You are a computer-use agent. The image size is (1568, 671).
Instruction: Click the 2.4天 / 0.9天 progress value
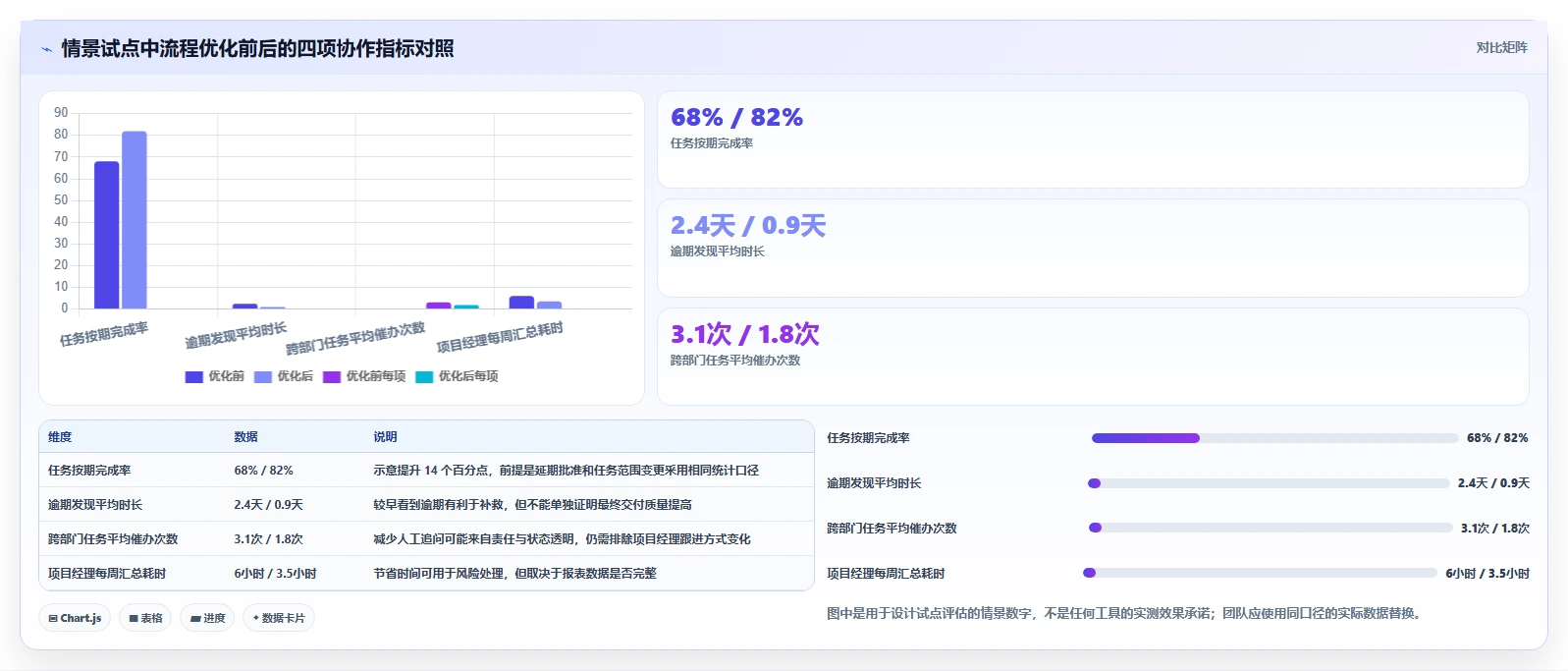pos(1493,483)
